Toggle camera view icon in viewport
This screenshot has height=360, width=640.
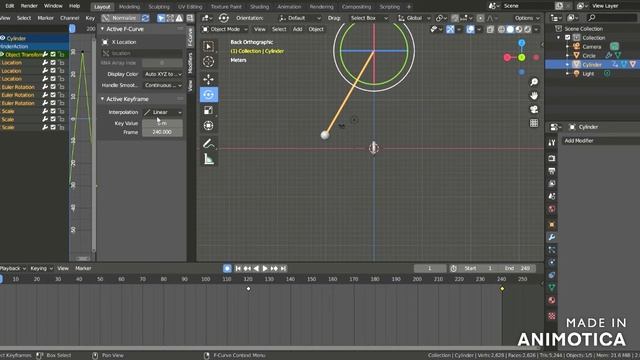tap(534, 109)
